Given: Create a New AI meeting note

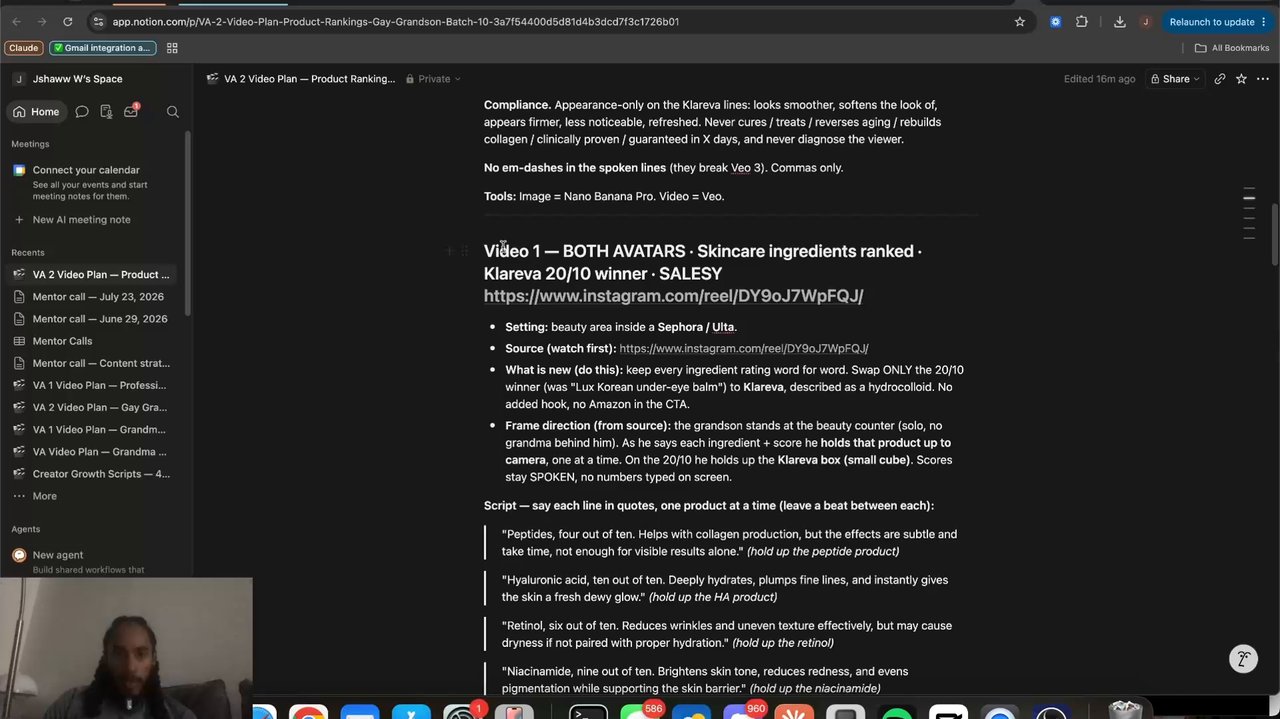Looking at the screenshot, I should [x=81, y=220].
